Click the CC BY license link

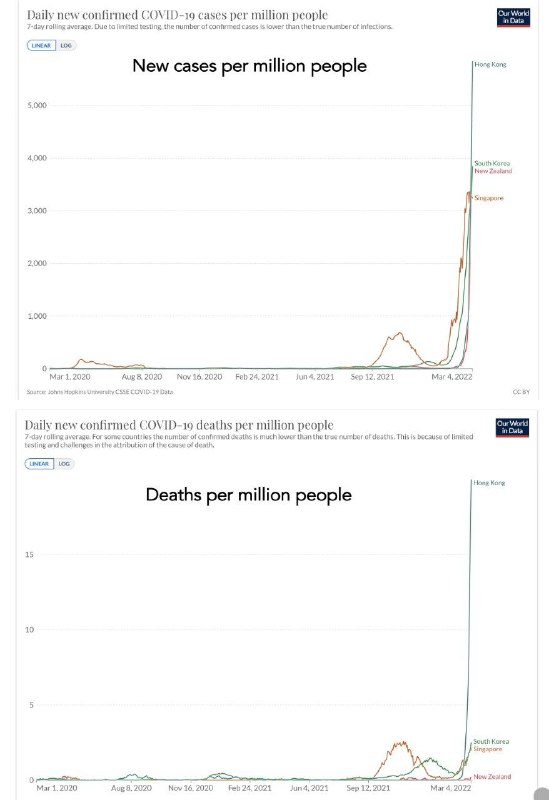click(521, 392)
